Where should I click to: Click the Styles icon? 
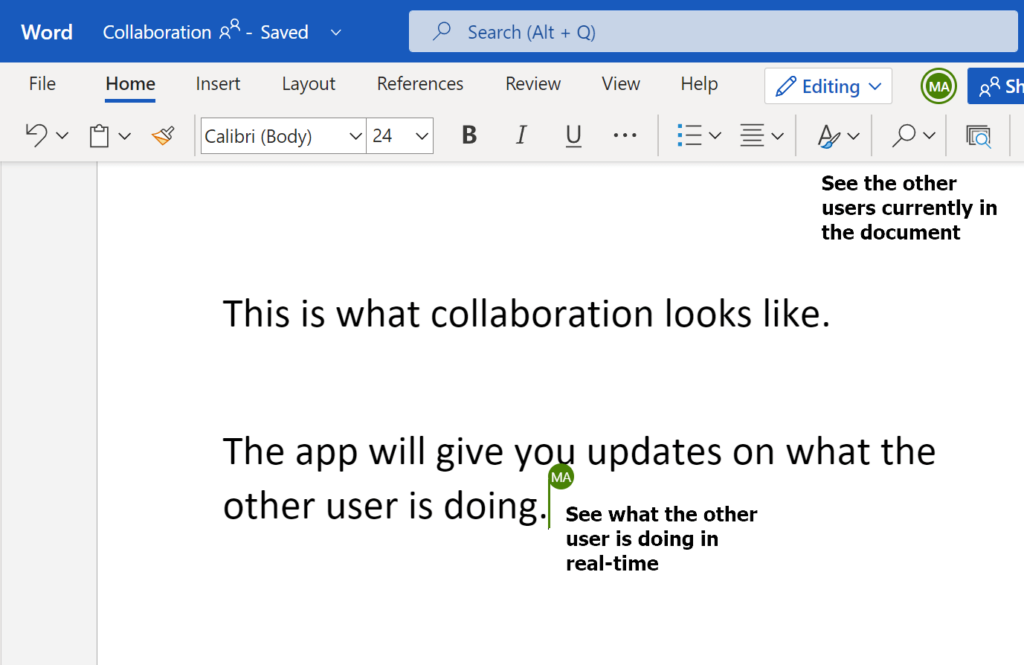pos(829,136)
